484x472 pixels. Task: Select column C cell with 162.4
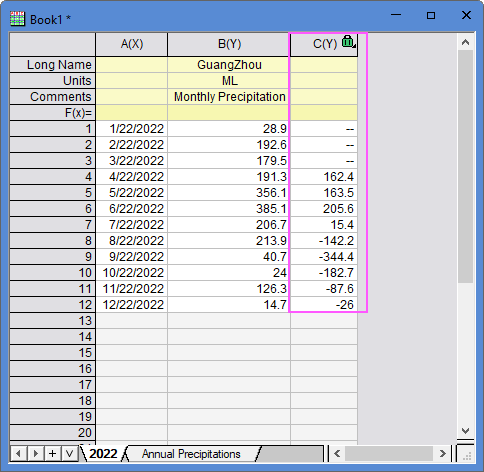[324, 177]
